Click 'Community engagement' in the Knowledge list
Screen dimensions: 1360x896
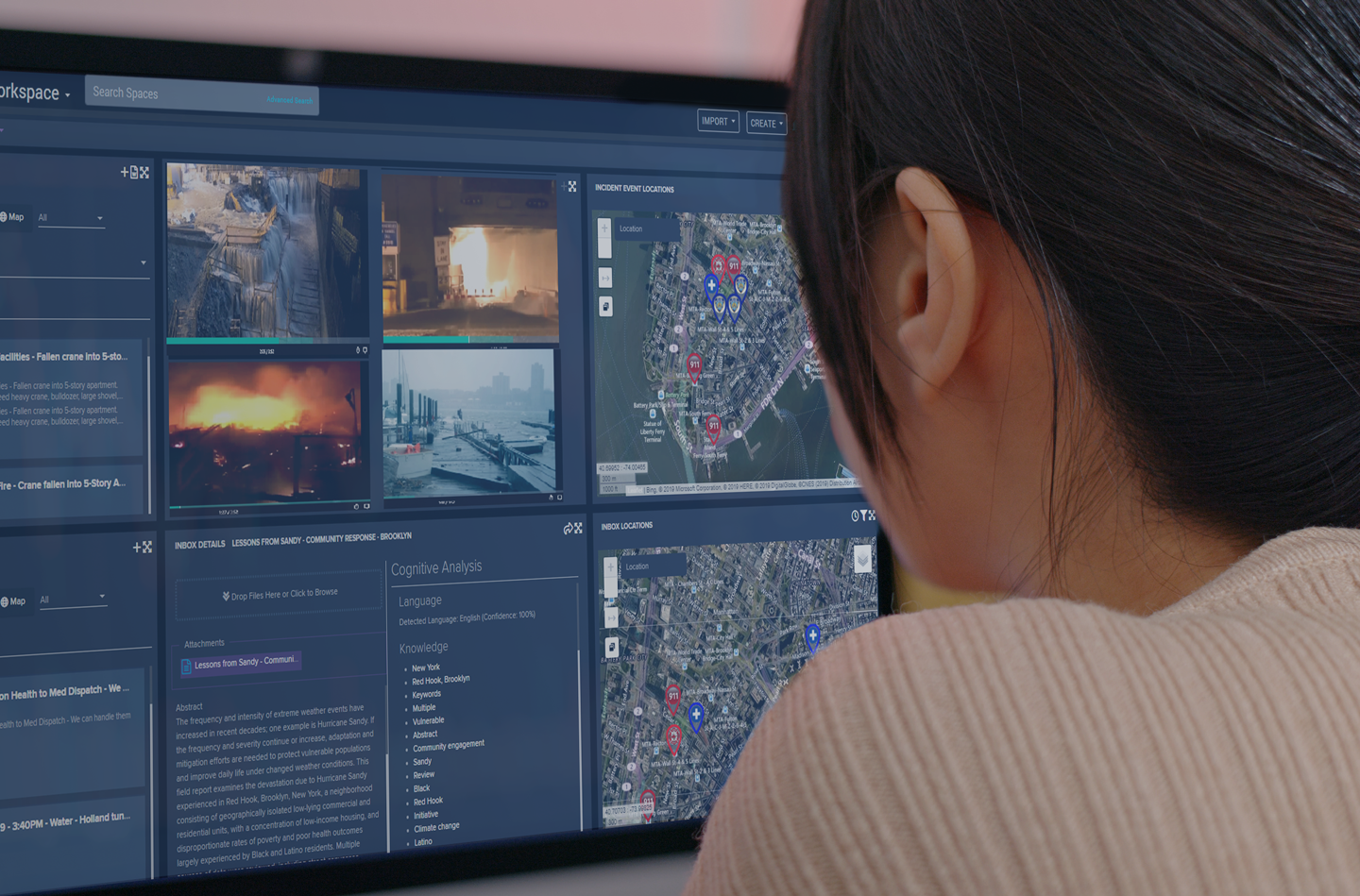pyautogui.click(x=449, y=746)
